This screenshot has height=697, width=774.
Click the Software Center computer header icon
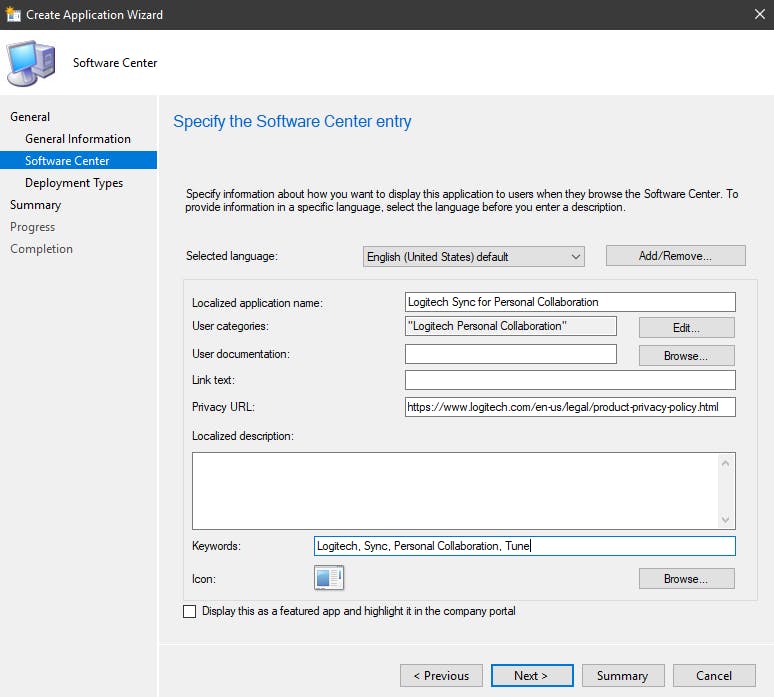click(31, 63)
